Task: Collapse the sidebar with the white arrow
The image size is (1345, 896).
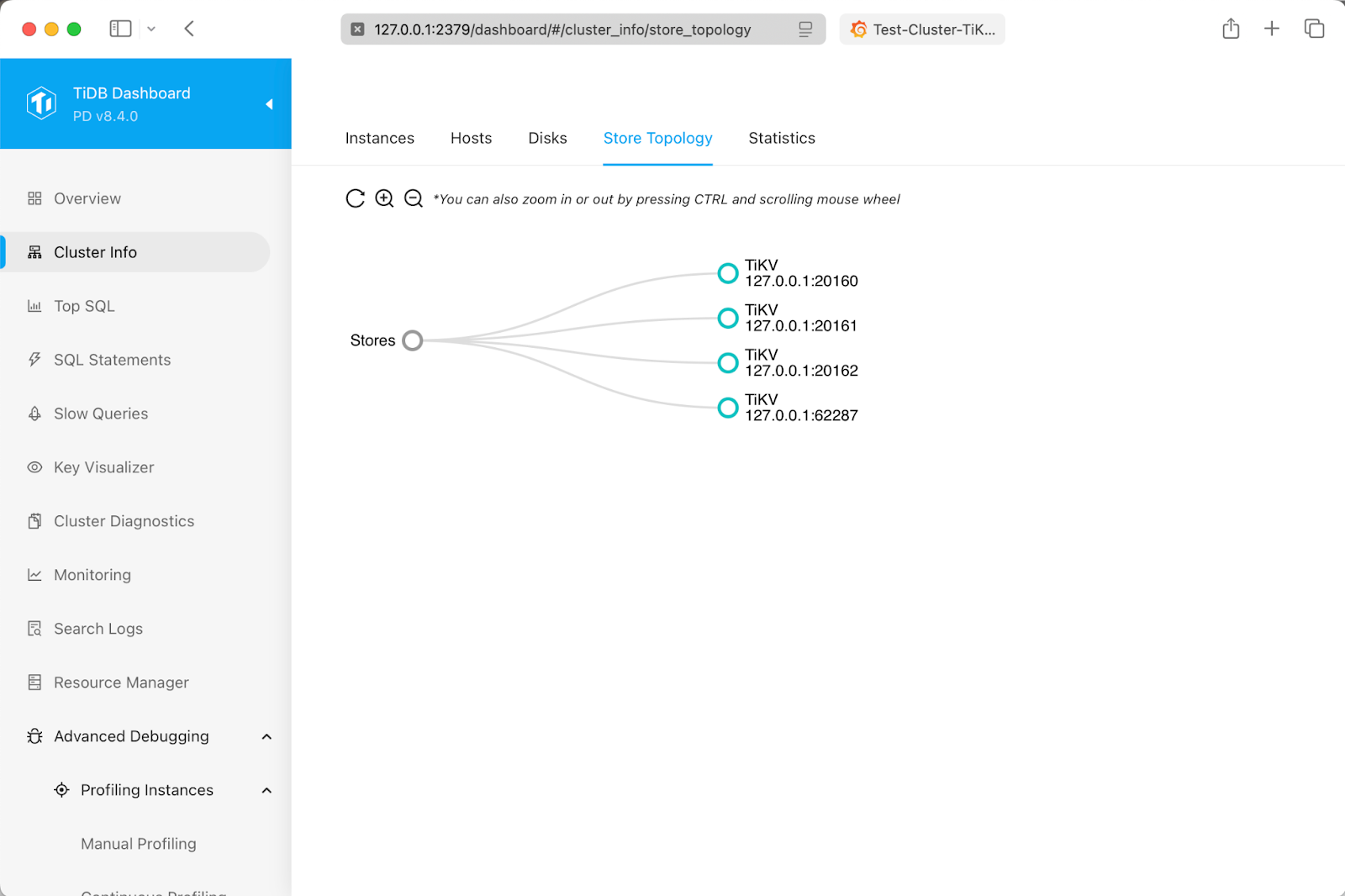Action: click(269, 104)
